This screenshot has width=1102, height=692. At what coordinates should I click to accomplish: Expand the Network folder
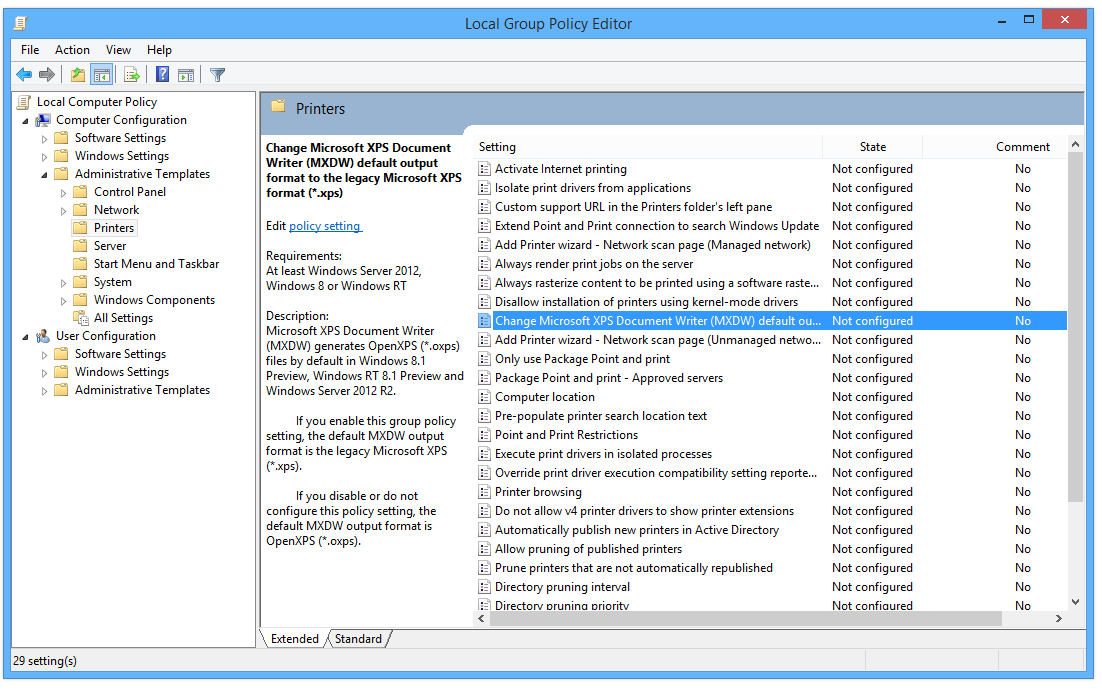(63, 211)
